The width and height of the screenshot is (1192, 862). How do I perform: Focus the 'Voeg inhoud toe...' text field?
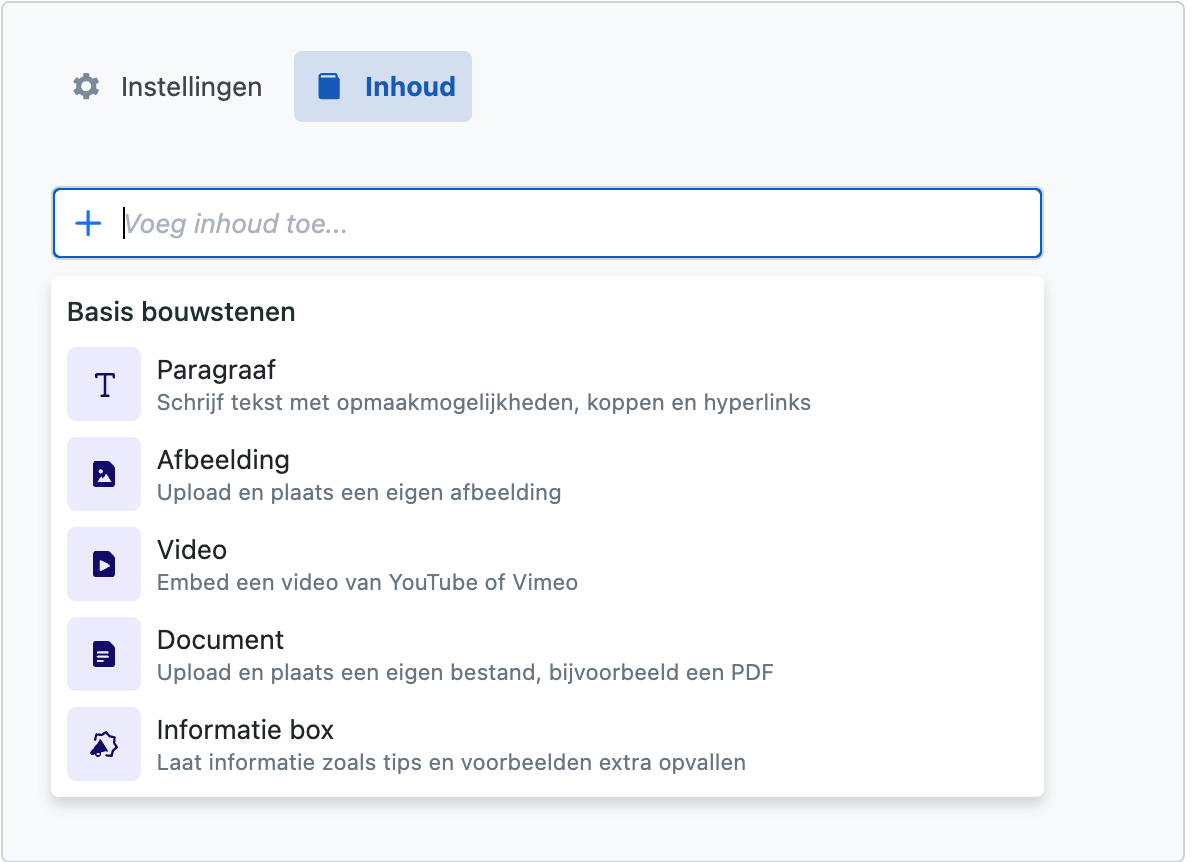click(x=580, y=223)
